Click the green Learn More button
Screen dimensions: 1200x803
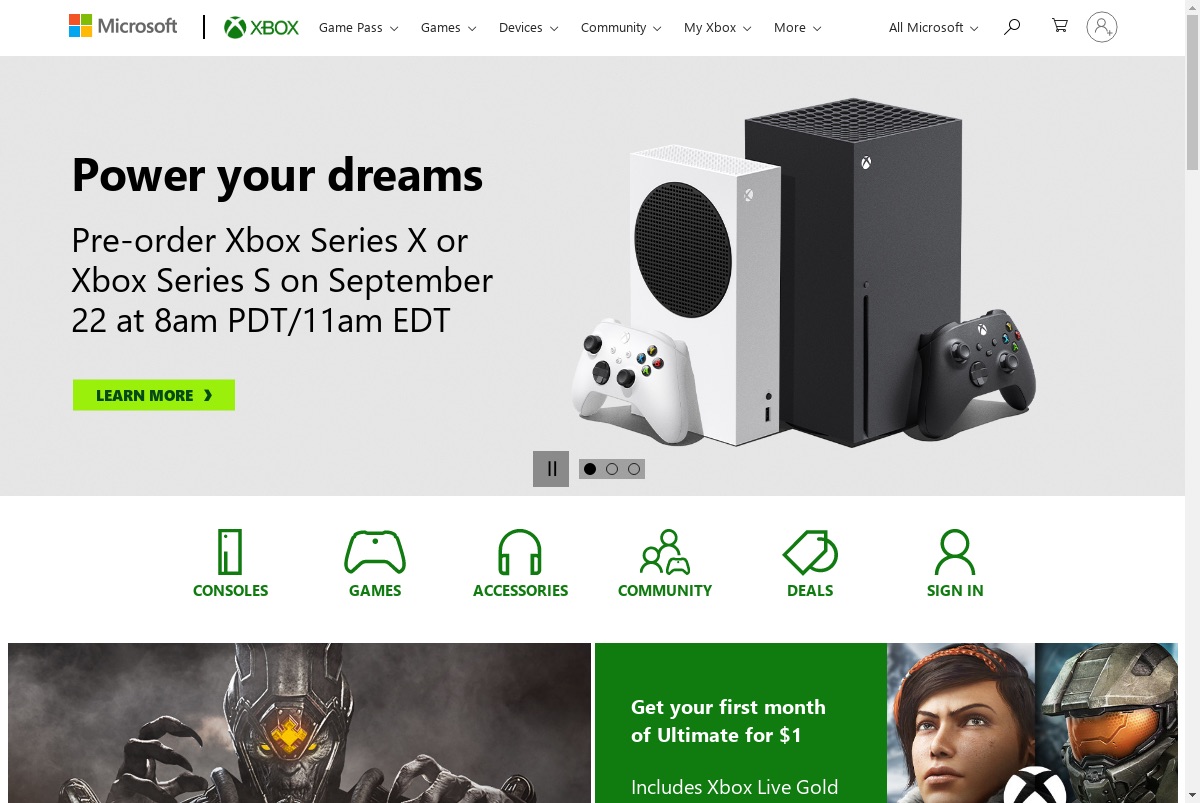tap(154, 395)
